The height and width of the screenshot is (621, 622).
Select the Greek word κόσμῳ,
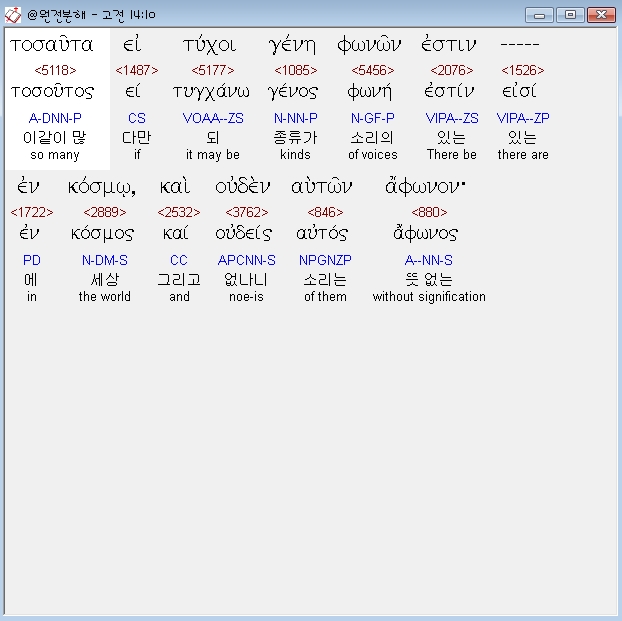102,187
